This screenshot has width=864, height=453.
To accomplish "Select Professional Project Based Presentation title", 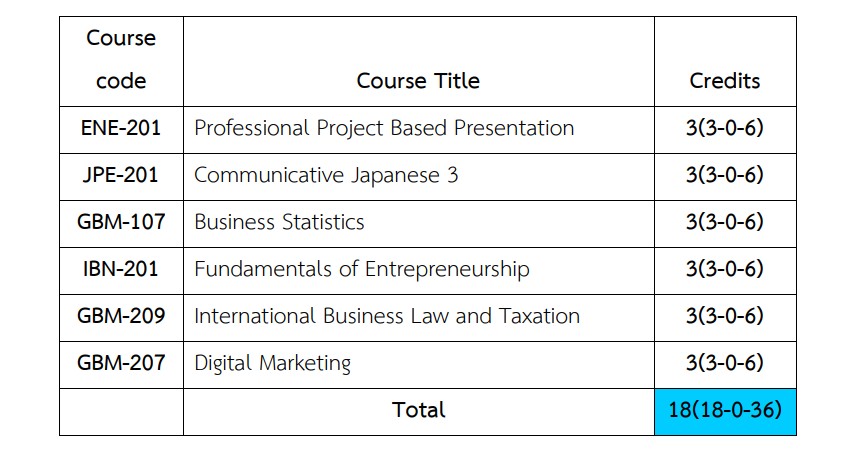I will pyautogui.click(x=384, y=128).
